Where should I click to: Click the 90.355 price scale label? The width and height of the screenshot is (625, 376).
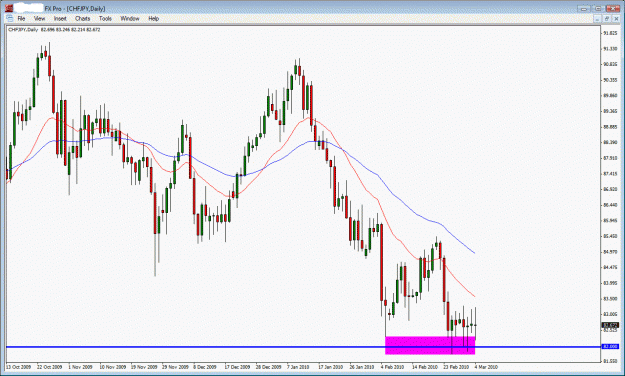(610, 80)
